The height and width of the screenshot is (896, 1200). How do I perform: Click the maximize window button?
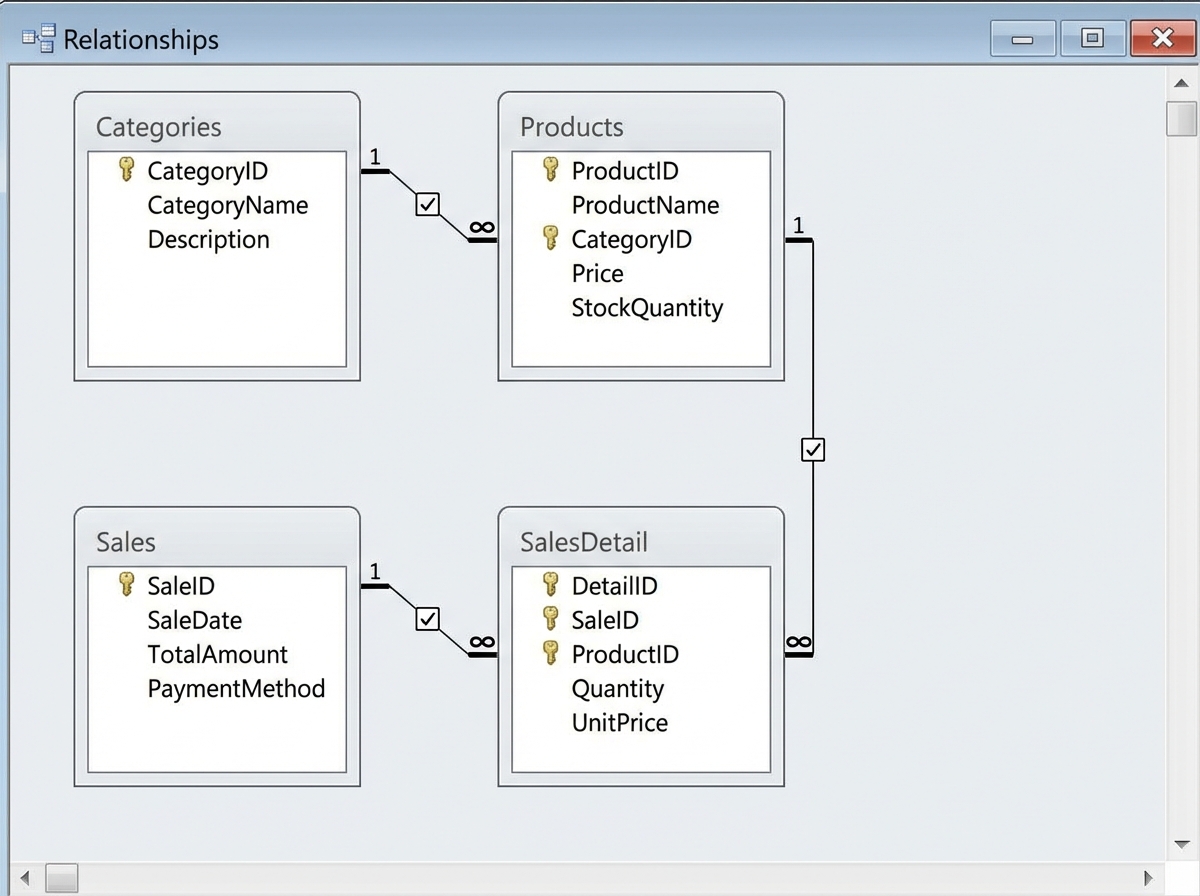[x=1092, y=37]
